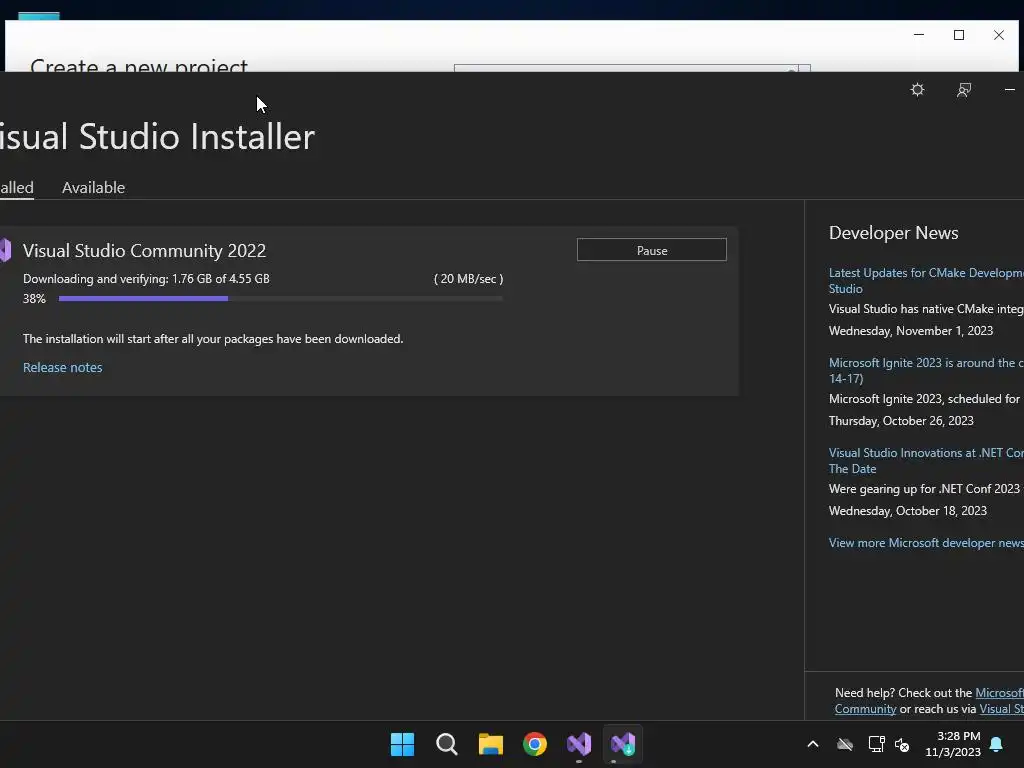Select the Developer News heading
The image size is (1024, 768).
(x=893, y=233)
